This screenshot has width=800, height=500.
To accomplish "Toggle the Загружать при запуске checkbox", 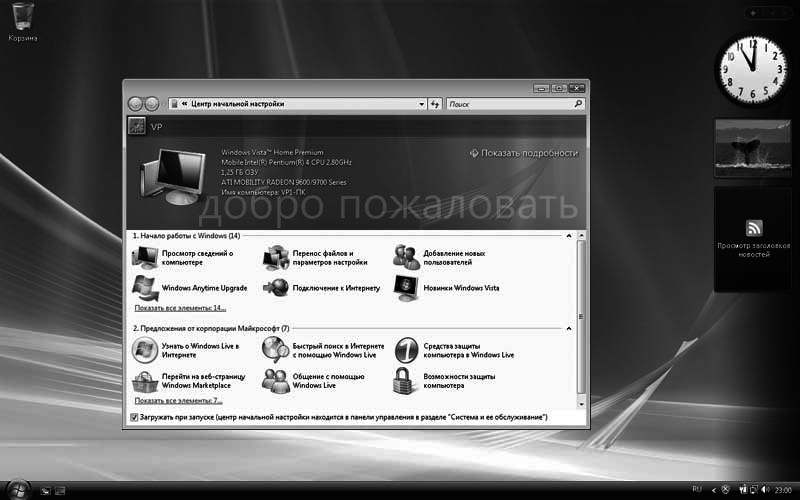I will (134, 417).
